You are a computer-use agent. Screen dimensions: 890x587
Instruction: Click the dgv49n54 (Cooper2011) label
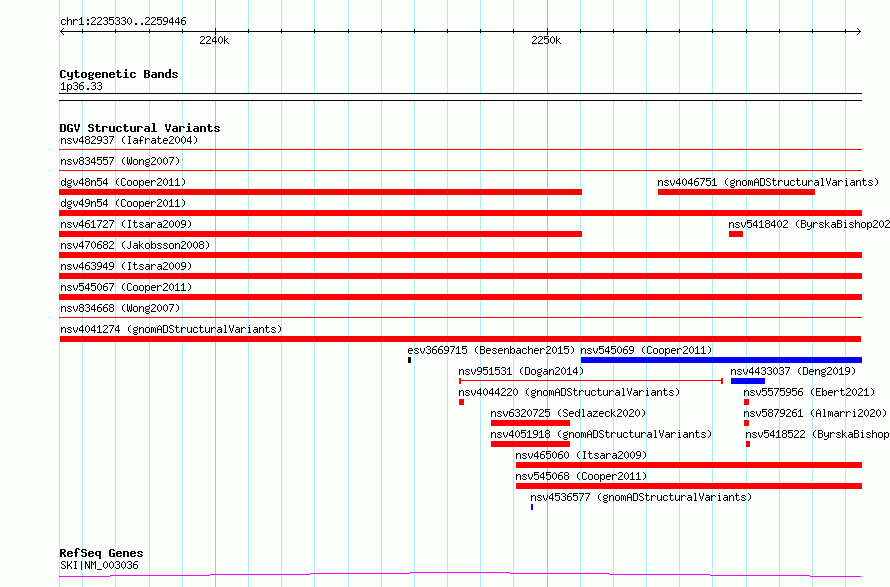[x=123, y=203]
